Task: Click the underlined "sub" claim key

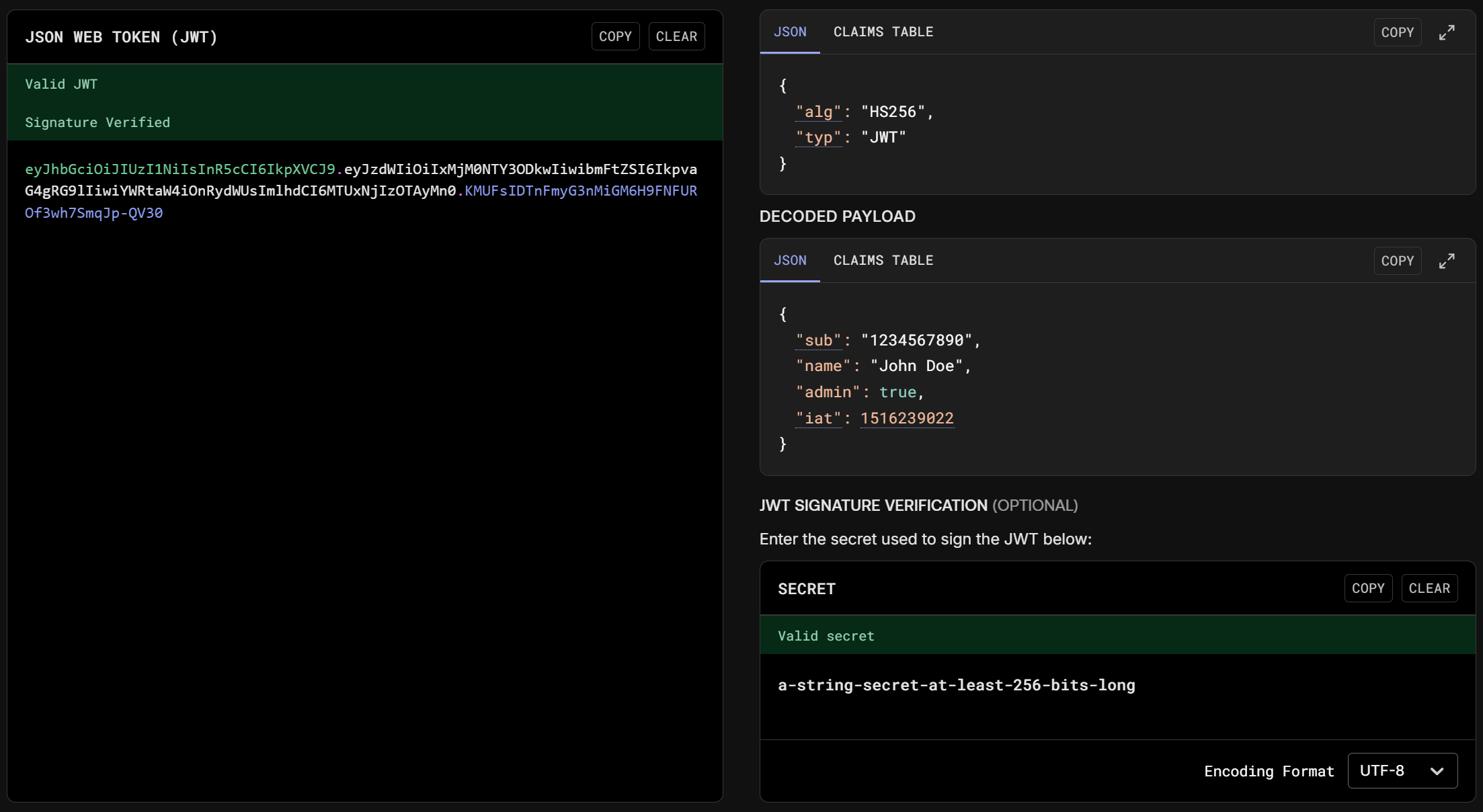Action: tap(818, 340)
